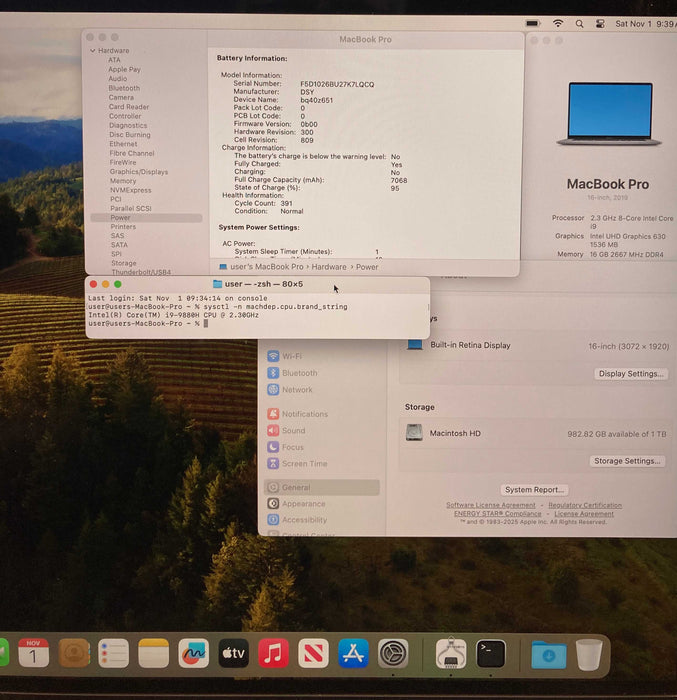This screenshot has width=677, height=700.
Task: Click Serial Number value F5D1026BU27K7LQCQ
Action: (337, 84)
